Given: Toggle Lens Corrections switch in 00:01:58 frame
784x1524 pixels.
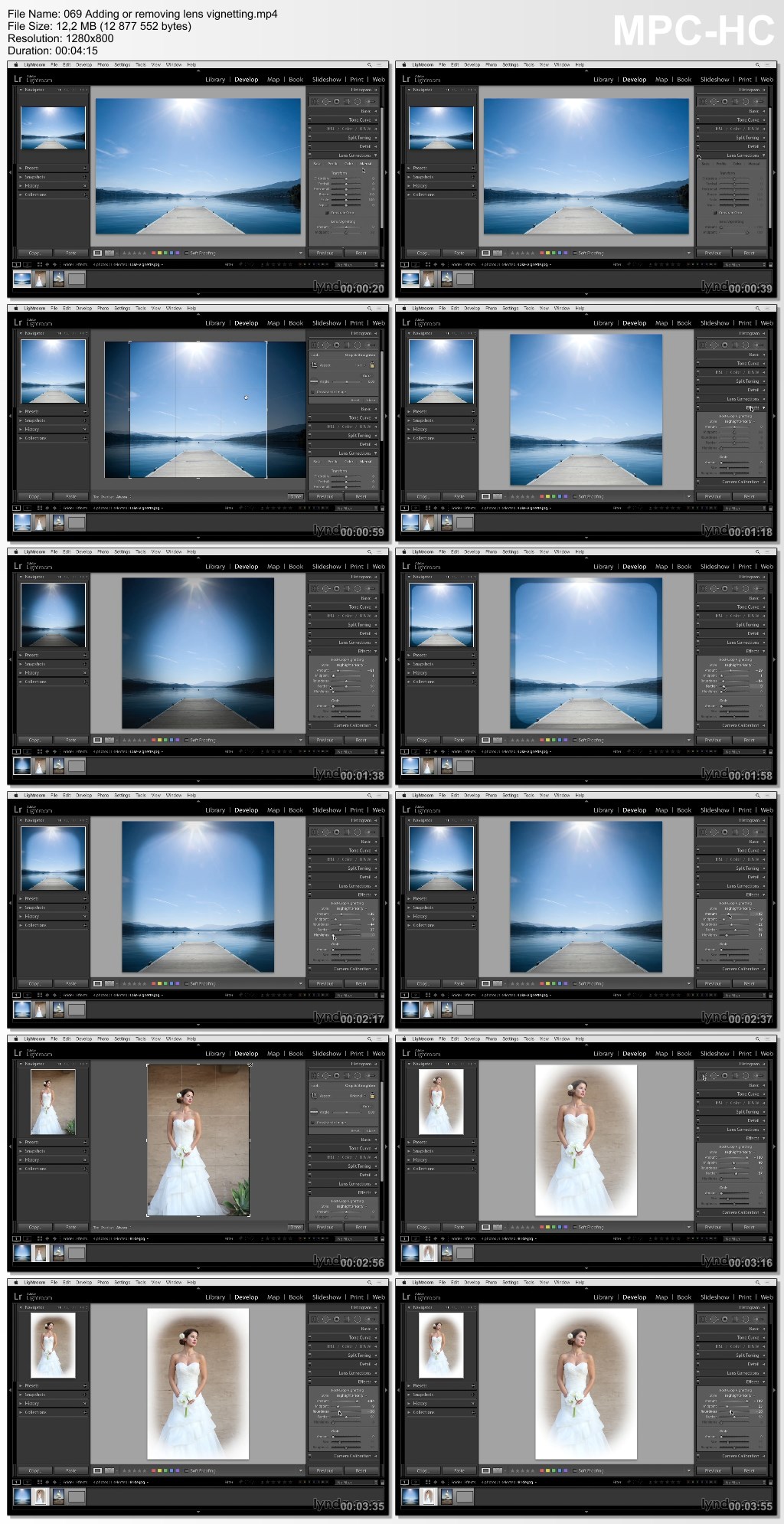Looking at the screenshot, I should (x=698, y=643).
